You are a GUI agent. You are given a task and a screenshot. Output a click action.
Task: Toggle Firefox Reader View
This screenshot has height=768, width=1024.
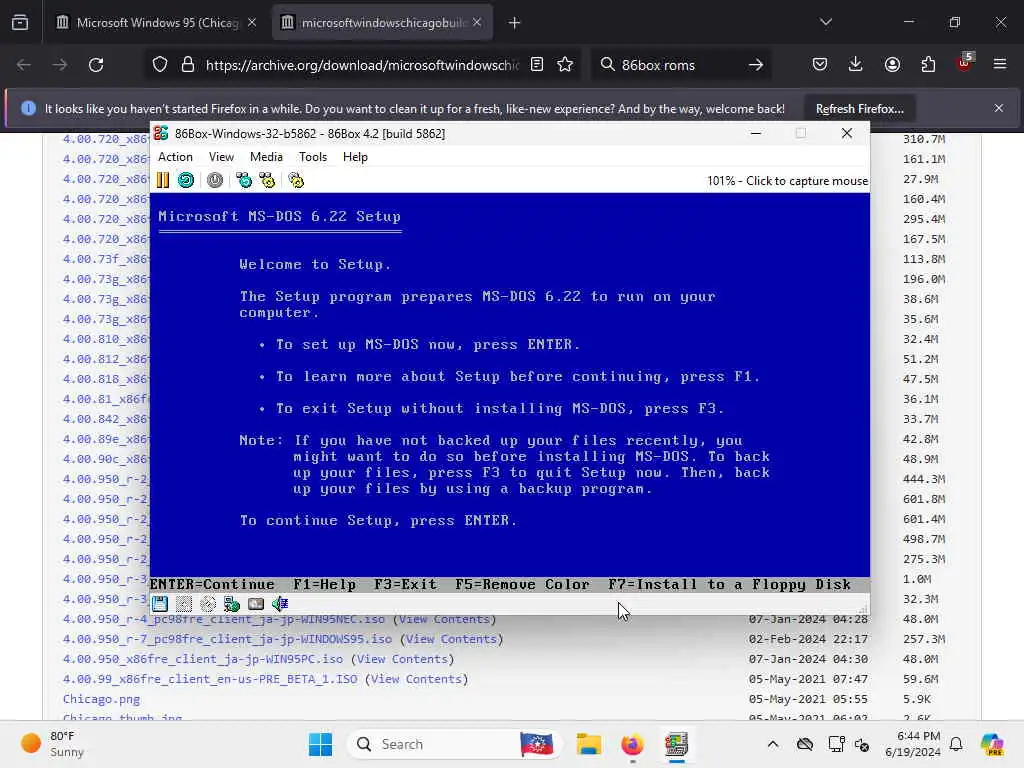coord(537,65)
